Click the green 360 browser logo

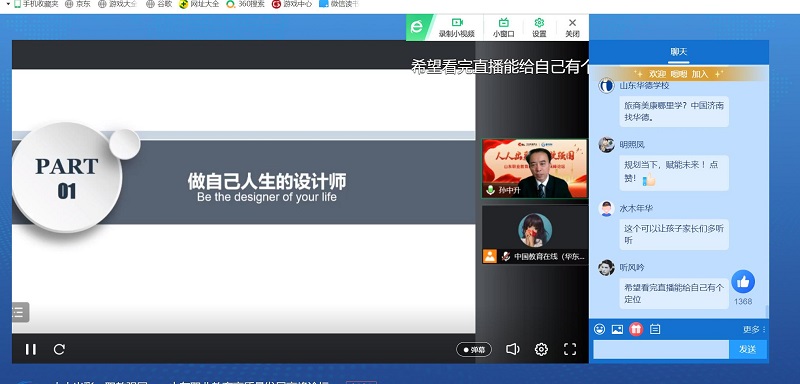click(417, 27)
